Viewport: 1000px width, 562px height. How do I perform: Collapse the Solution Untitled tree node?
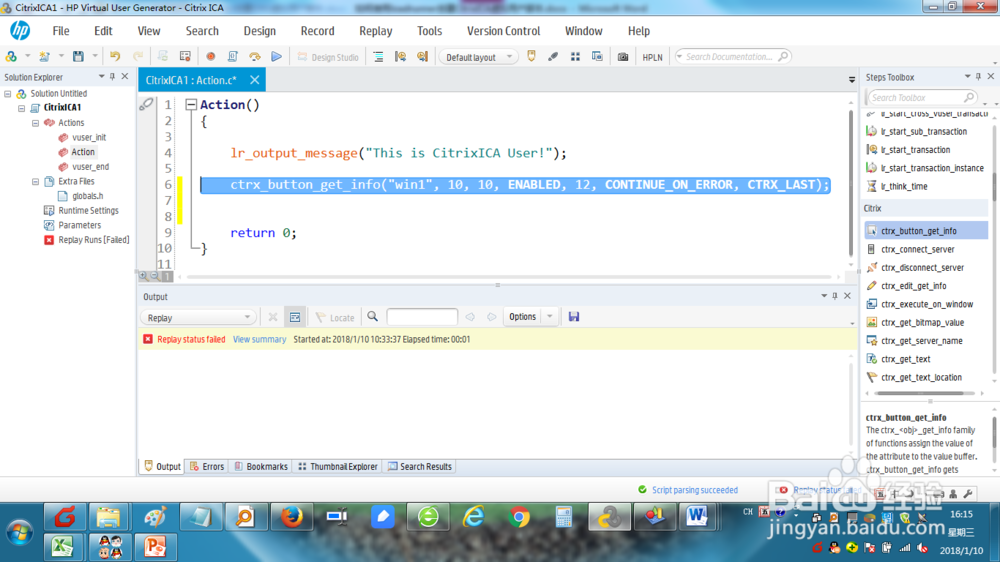tap(8, 94)
